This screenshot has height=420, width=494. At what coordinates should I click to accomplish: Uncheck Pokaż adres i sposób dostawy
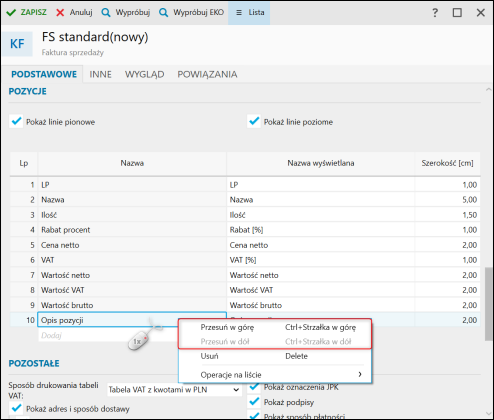pos(16,408)
